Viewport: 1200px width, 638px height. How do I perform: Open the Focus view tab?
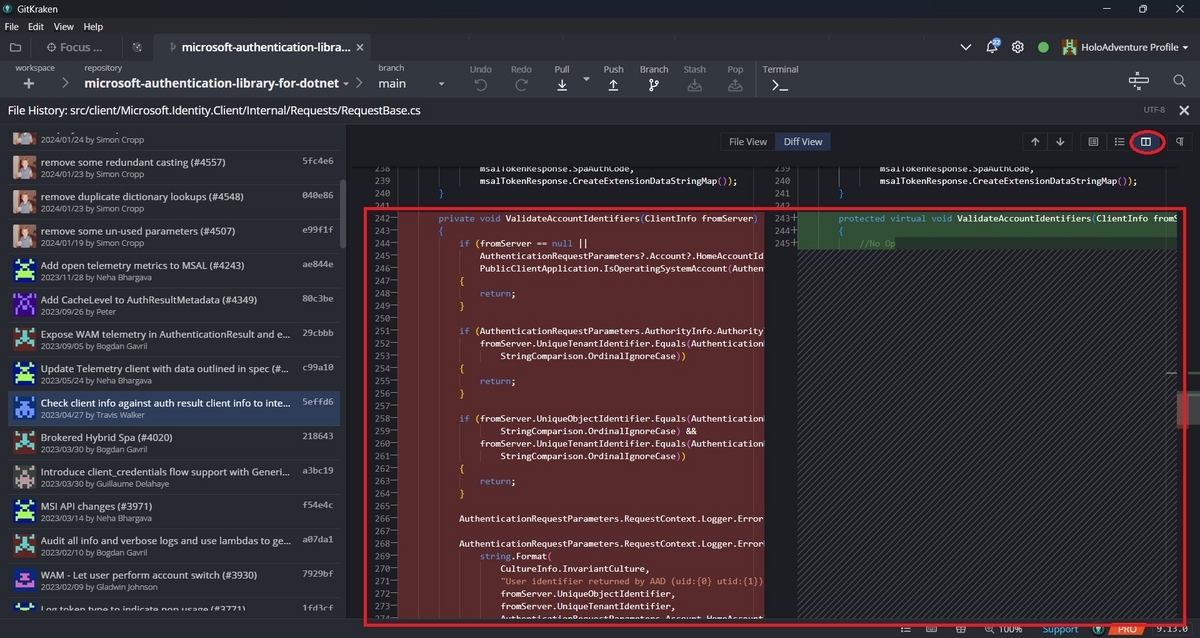pyautogui.click(x=73, y=47)
